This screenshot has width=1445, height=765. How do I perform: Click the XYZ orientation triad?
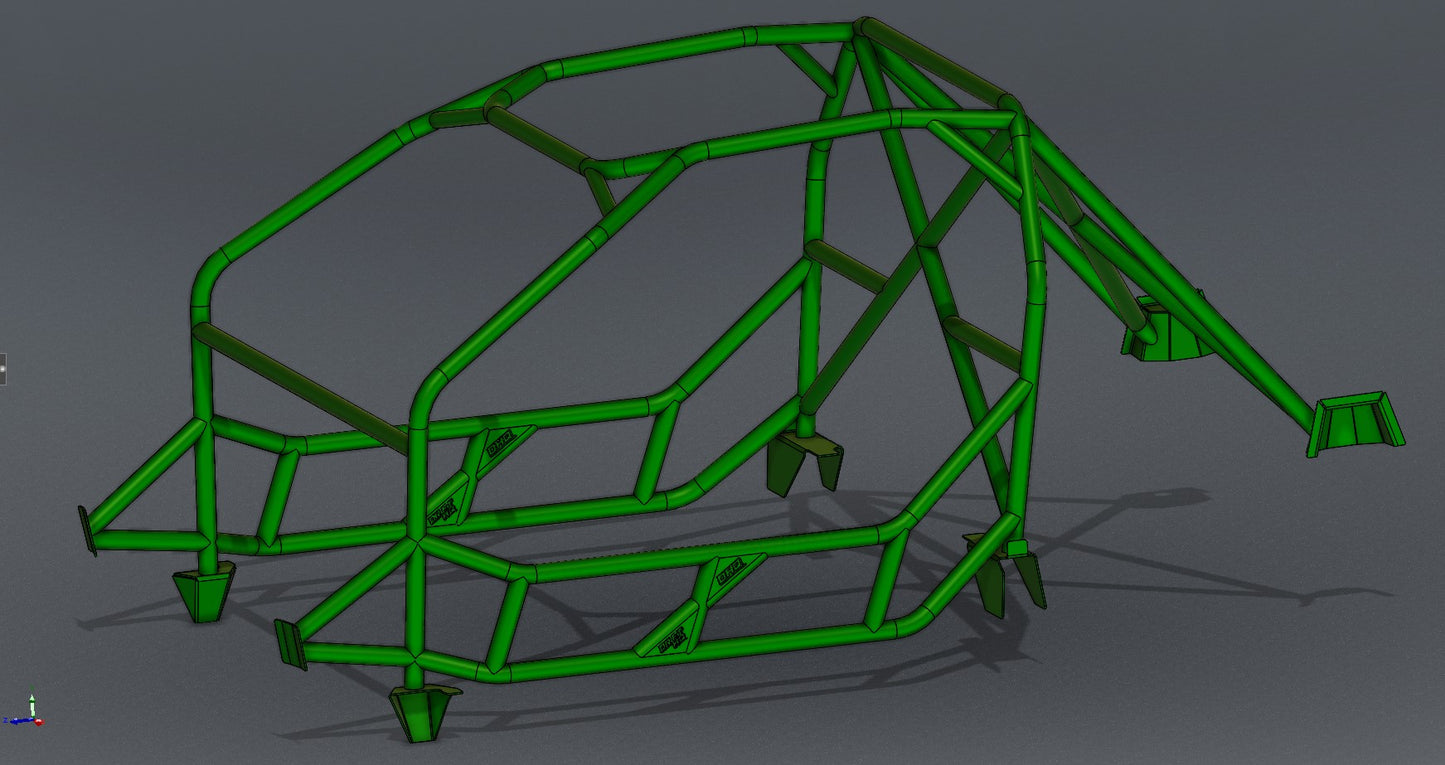[24, 708]
